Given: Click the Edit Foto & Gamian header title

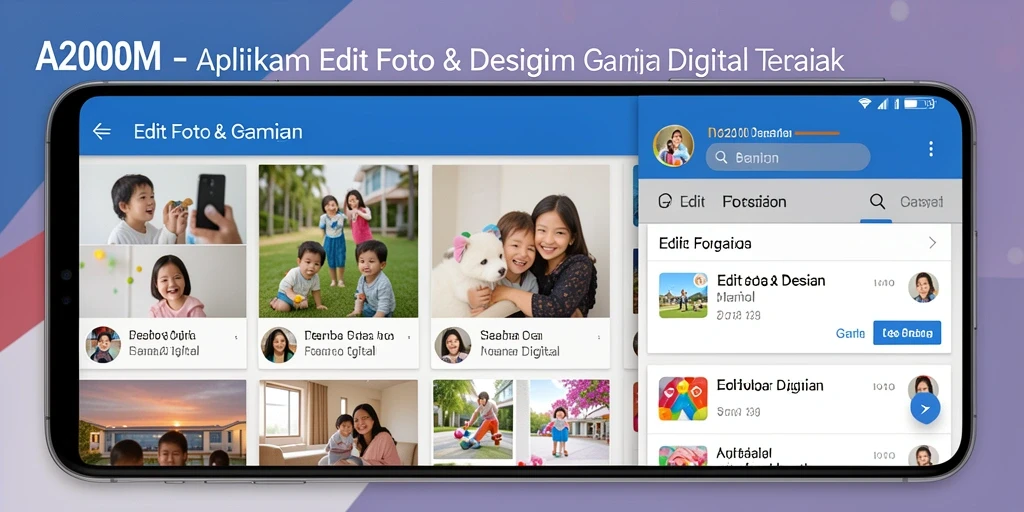Looking at the screenshot, I should (218, 131).
